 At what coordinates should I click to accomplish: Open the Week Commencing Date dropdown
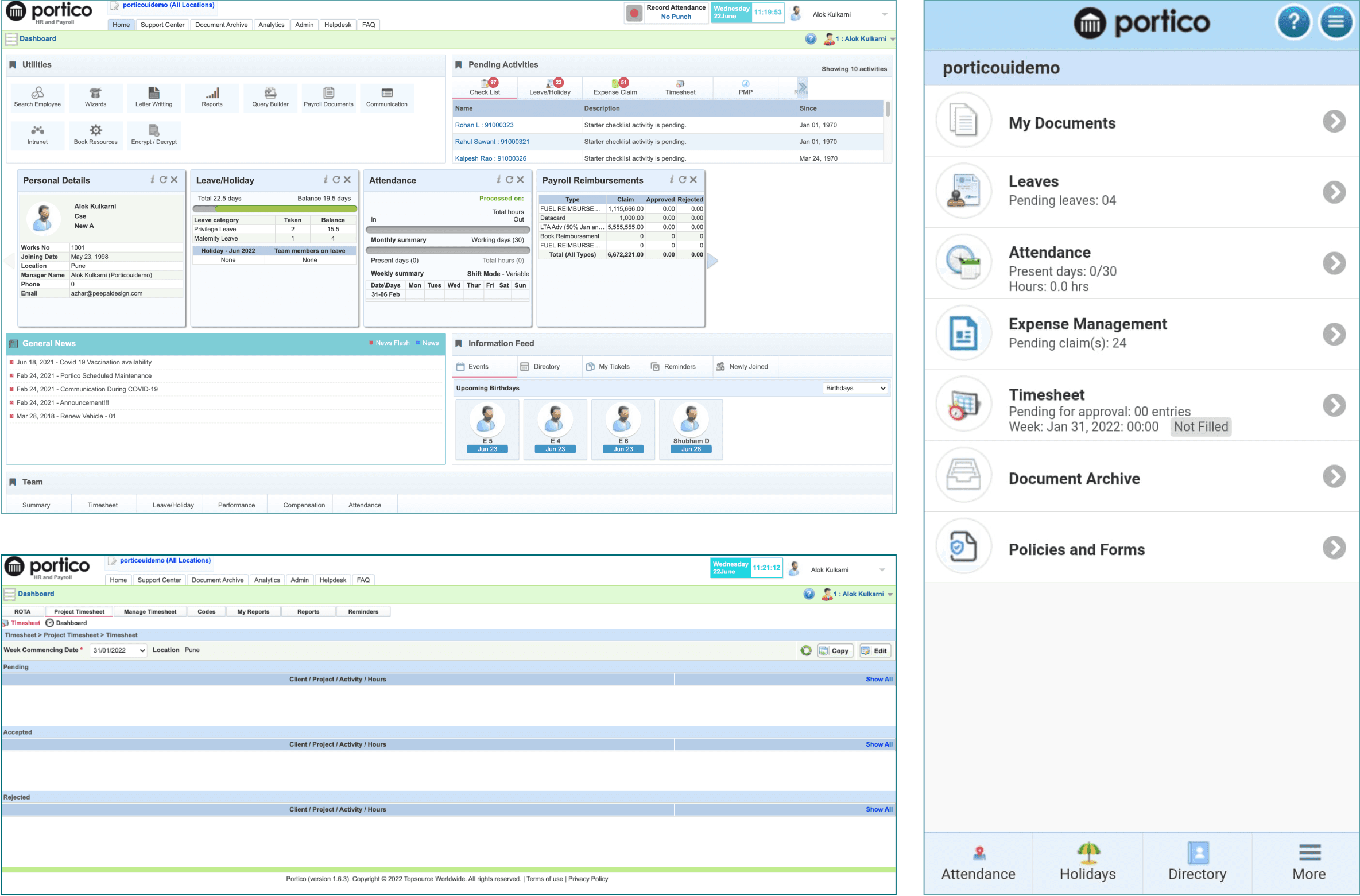click(118, 650)
